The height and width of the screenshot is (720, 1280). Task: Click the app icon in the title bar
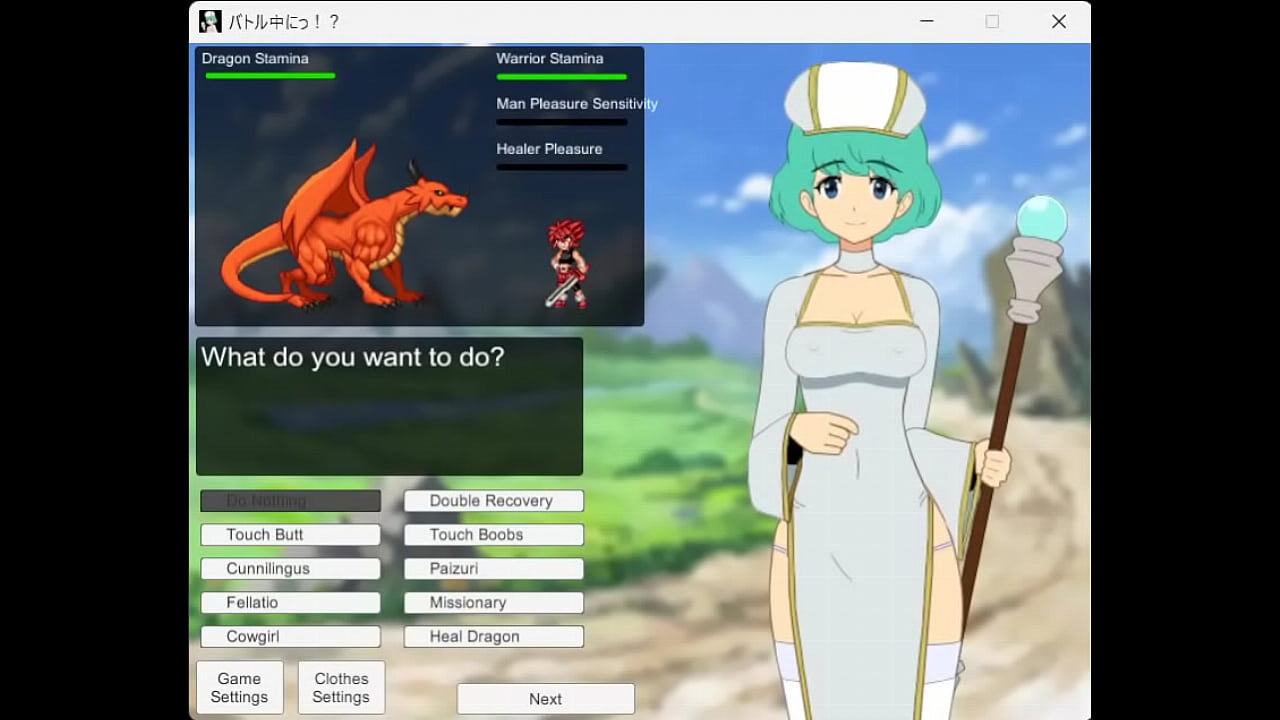210,21
